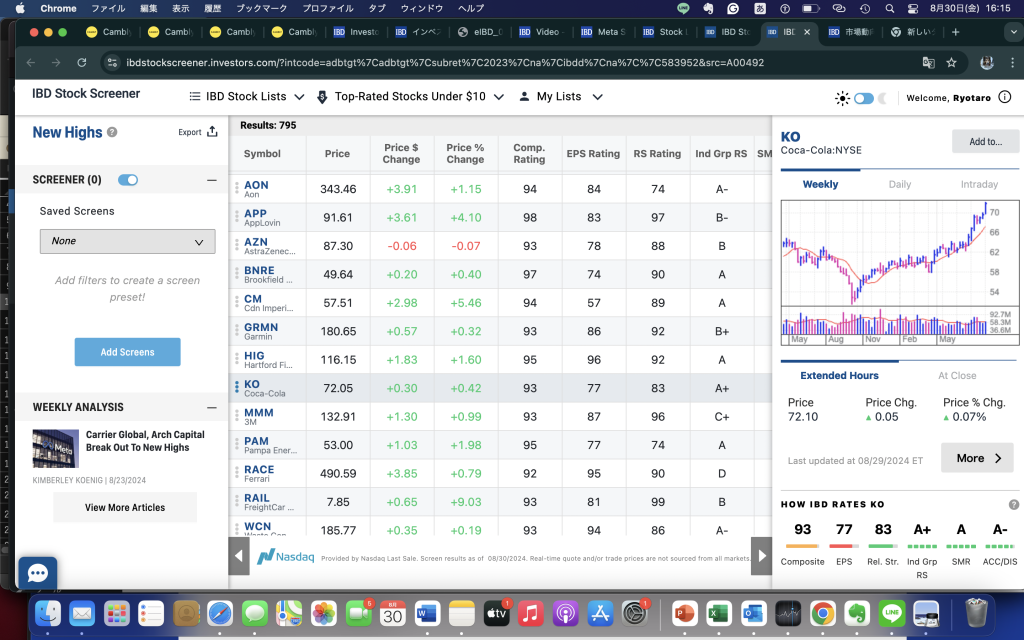Open the Saved Screens dropdown
The width and height of the screenshot is (1024, 640).
127,241
